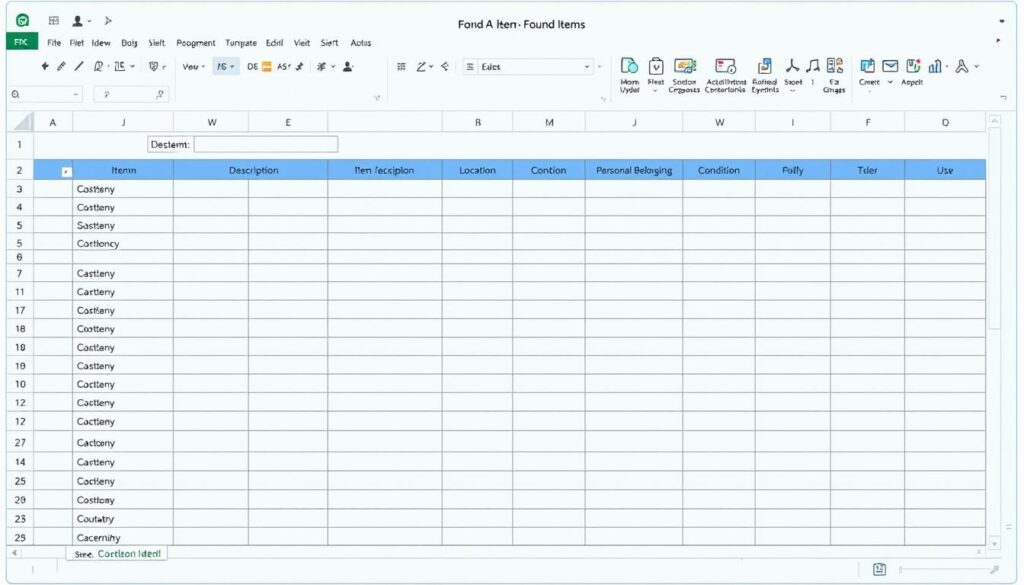Open the Idew menu
This screenshot has width=1024, height=585.
point(101,42)
